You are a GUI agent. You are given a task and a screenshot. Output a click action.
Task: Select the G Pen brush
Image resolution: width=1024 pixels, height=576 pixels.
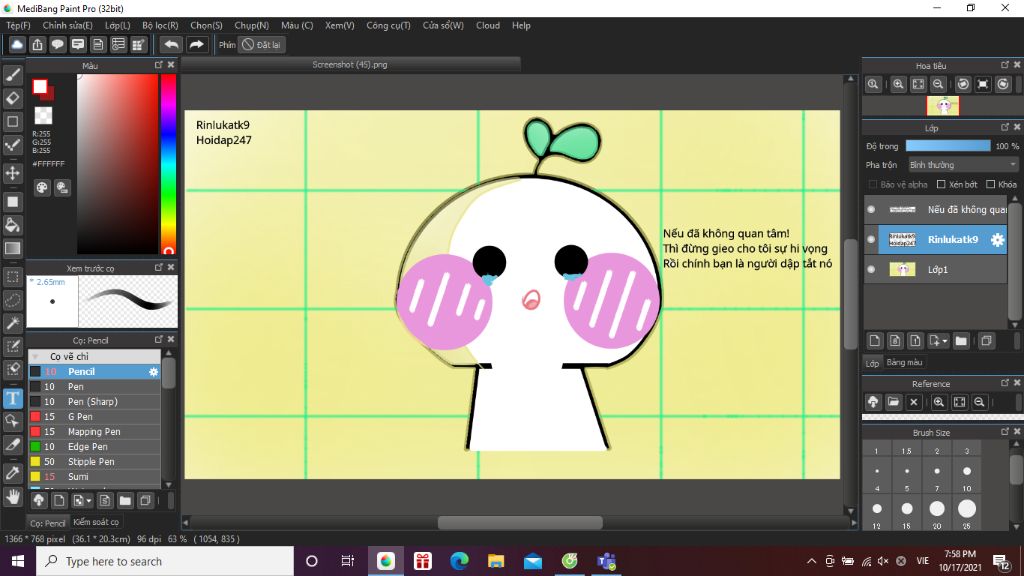pos(80,417)
